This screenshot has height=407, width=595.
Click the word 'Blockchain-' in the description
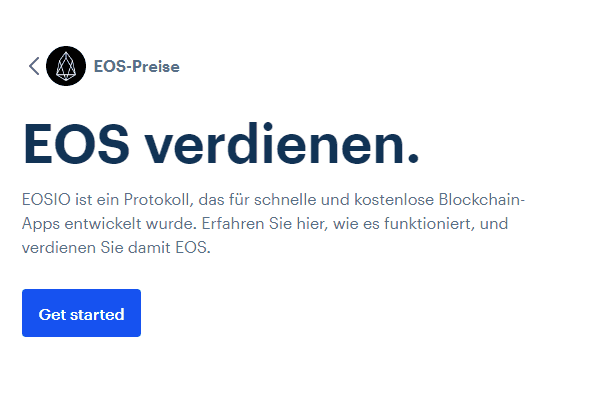tap(482, 200)
